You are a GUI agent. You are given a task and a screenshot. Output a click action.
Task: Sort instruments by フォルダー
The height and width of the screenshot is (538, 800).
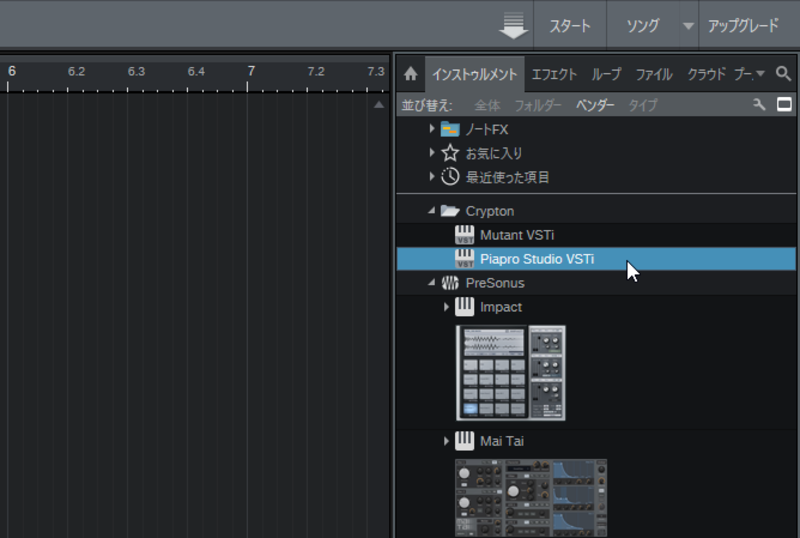pyautogui.click(x=538, y=106)
